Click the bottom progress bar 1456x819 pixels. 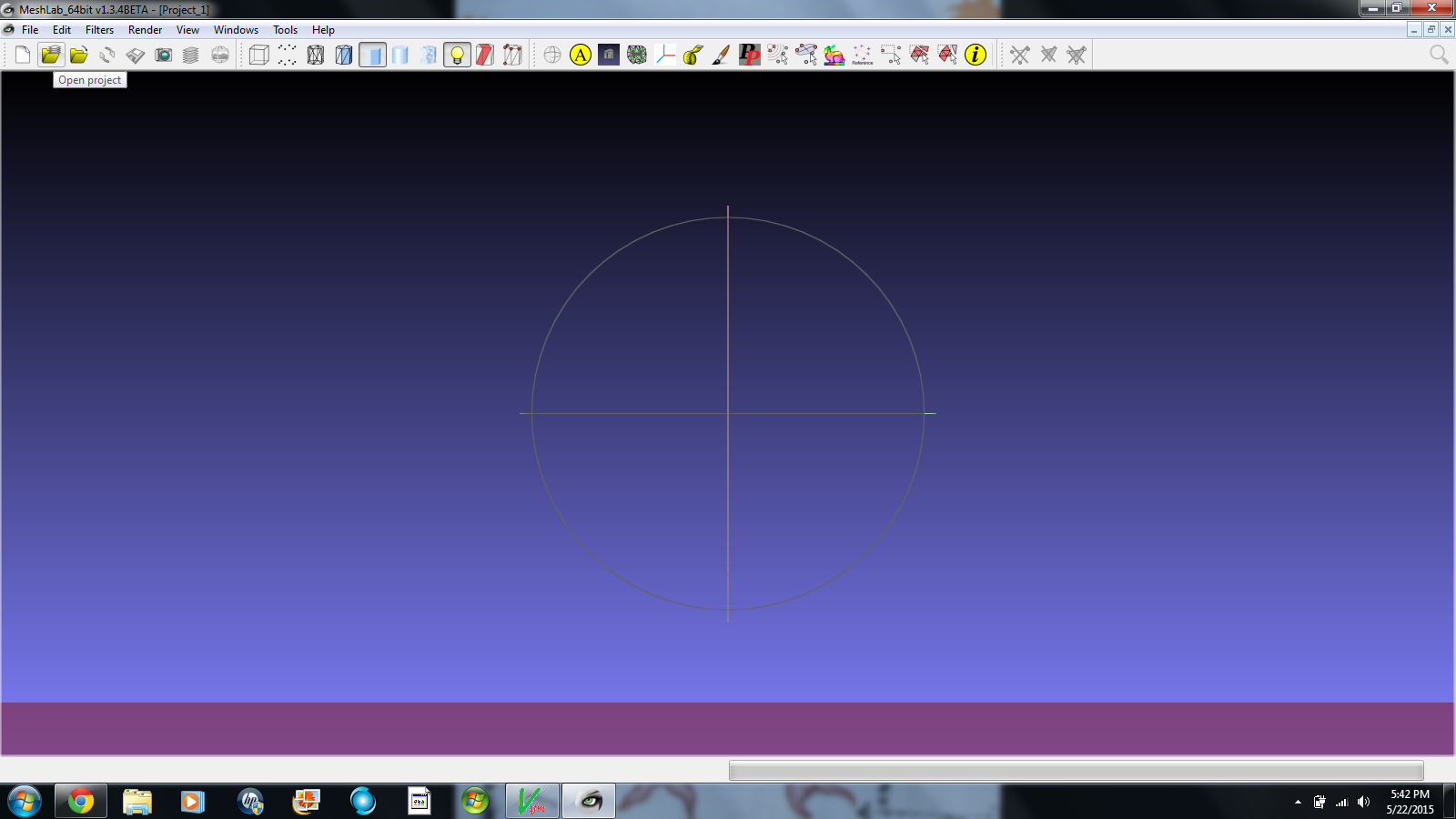(1077, 771)
